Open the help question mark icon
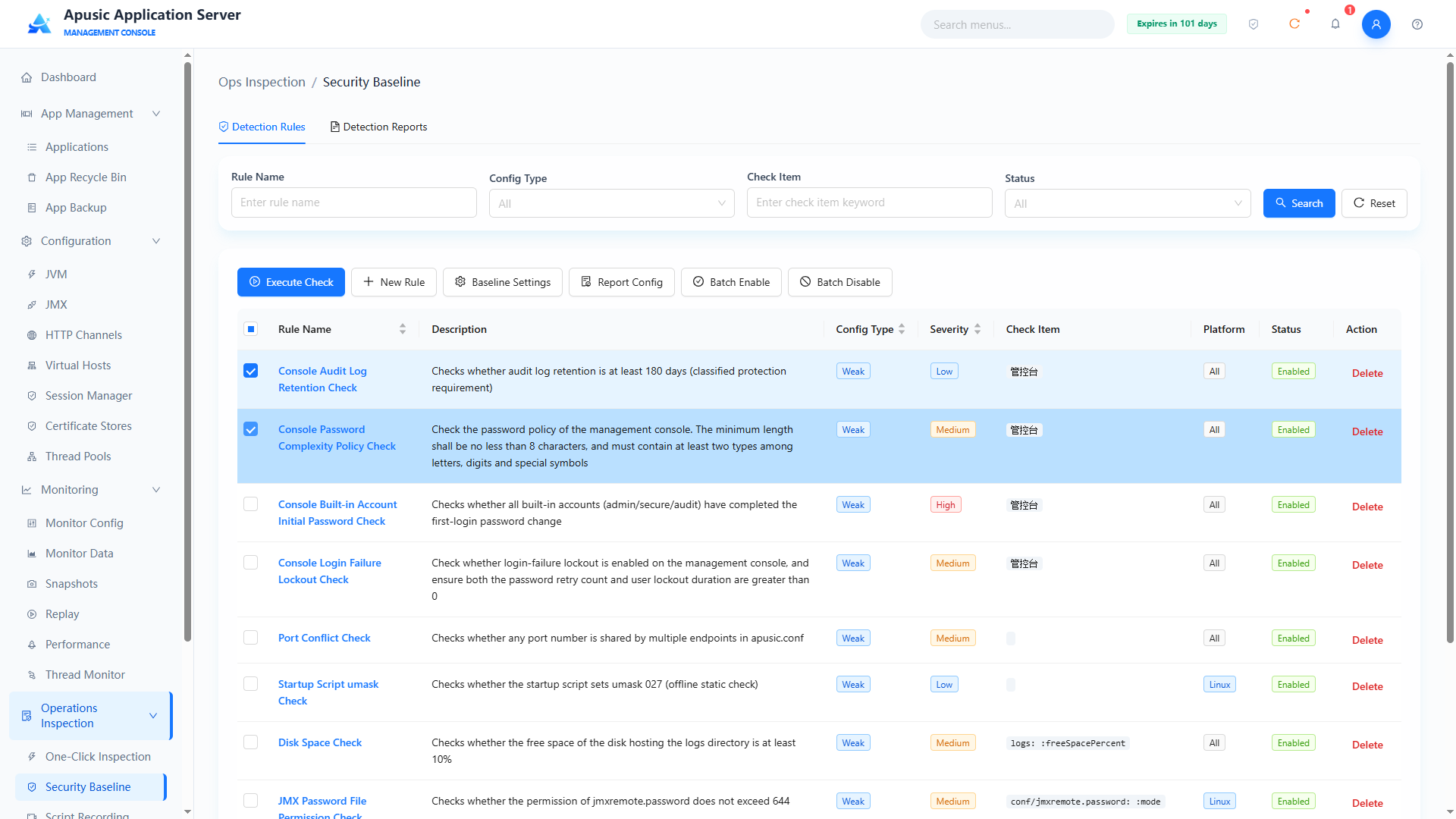Screen dimensions: 1456x819 tap(1417, 24)
